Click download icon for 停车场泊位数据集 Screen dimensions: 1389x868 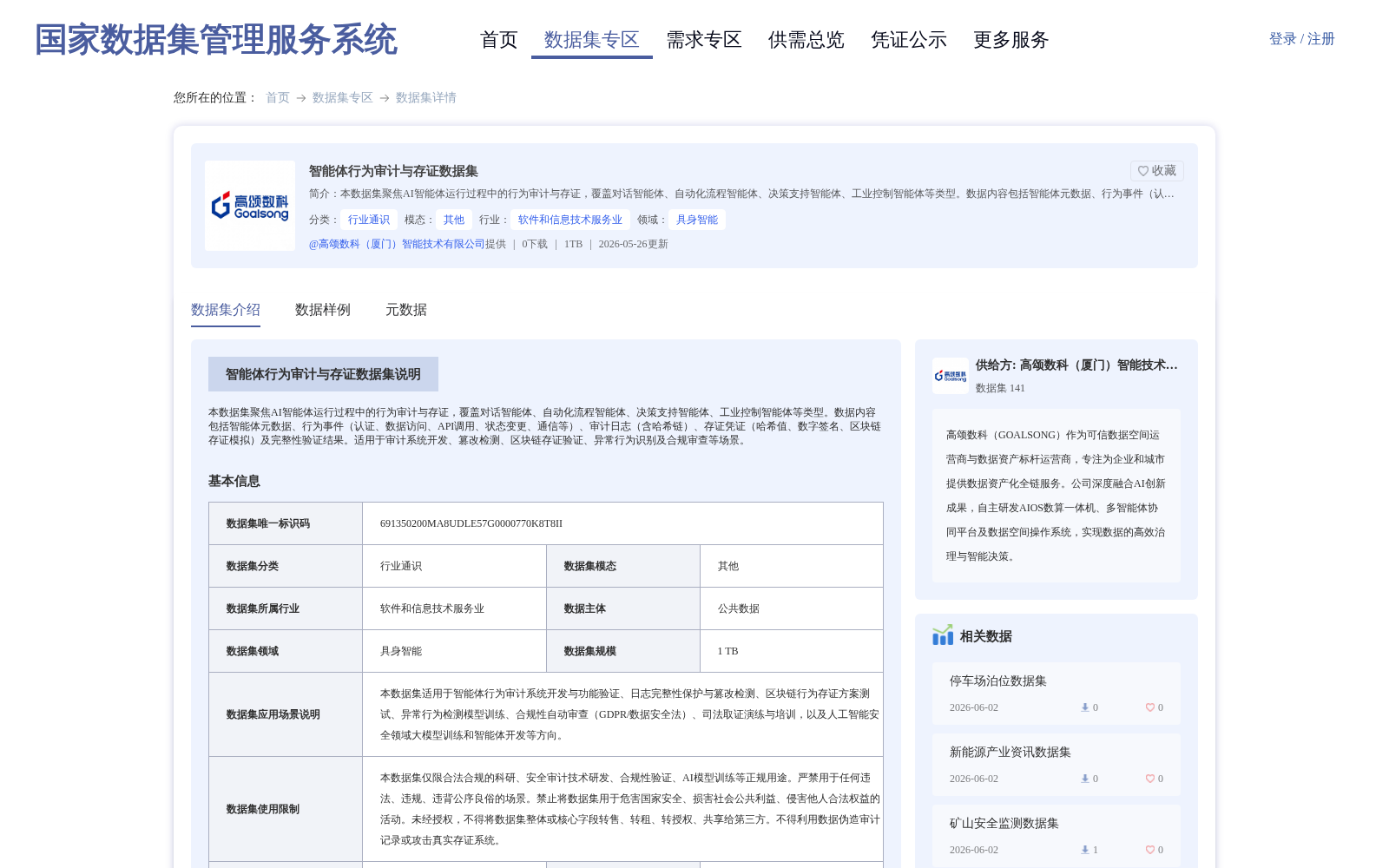[1085, 707]
